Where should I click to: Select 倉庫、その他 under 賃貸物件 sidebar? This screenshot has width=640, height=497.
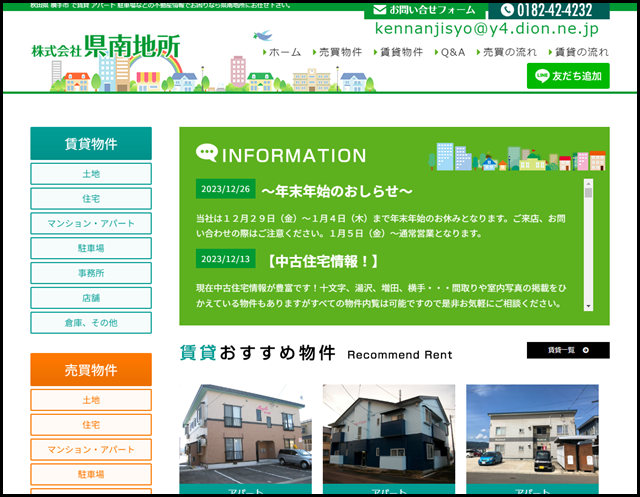click(x=91, y=323)
